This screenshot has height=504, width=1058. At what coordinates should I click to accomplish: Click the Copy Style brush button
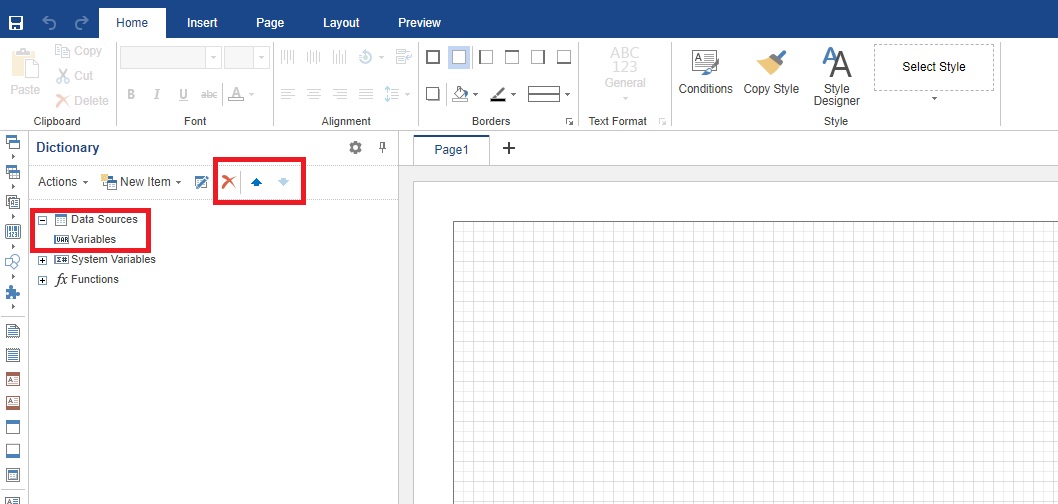[771, 72]
